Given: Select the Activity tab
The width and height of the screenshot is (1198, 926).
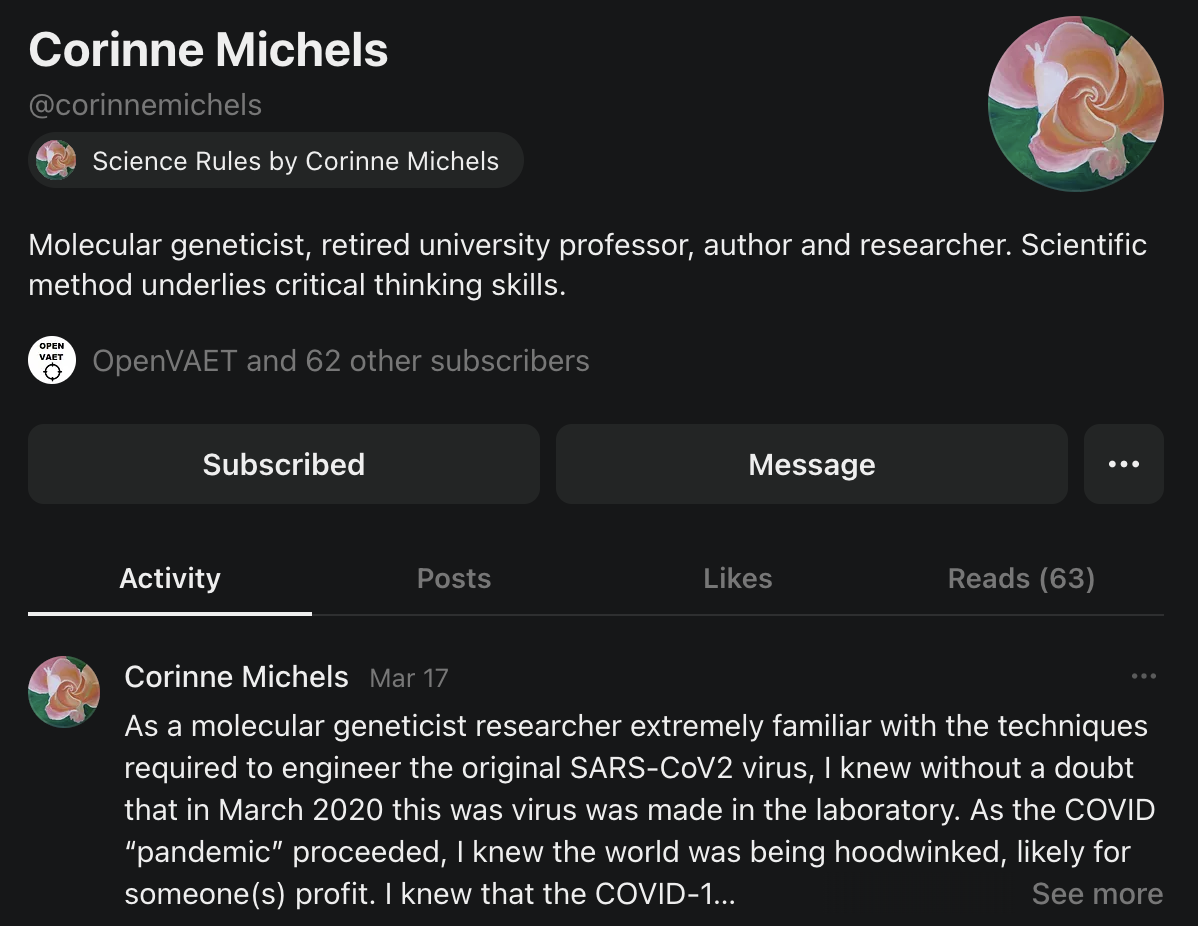Looking at the screenshot, I should 170,579.
